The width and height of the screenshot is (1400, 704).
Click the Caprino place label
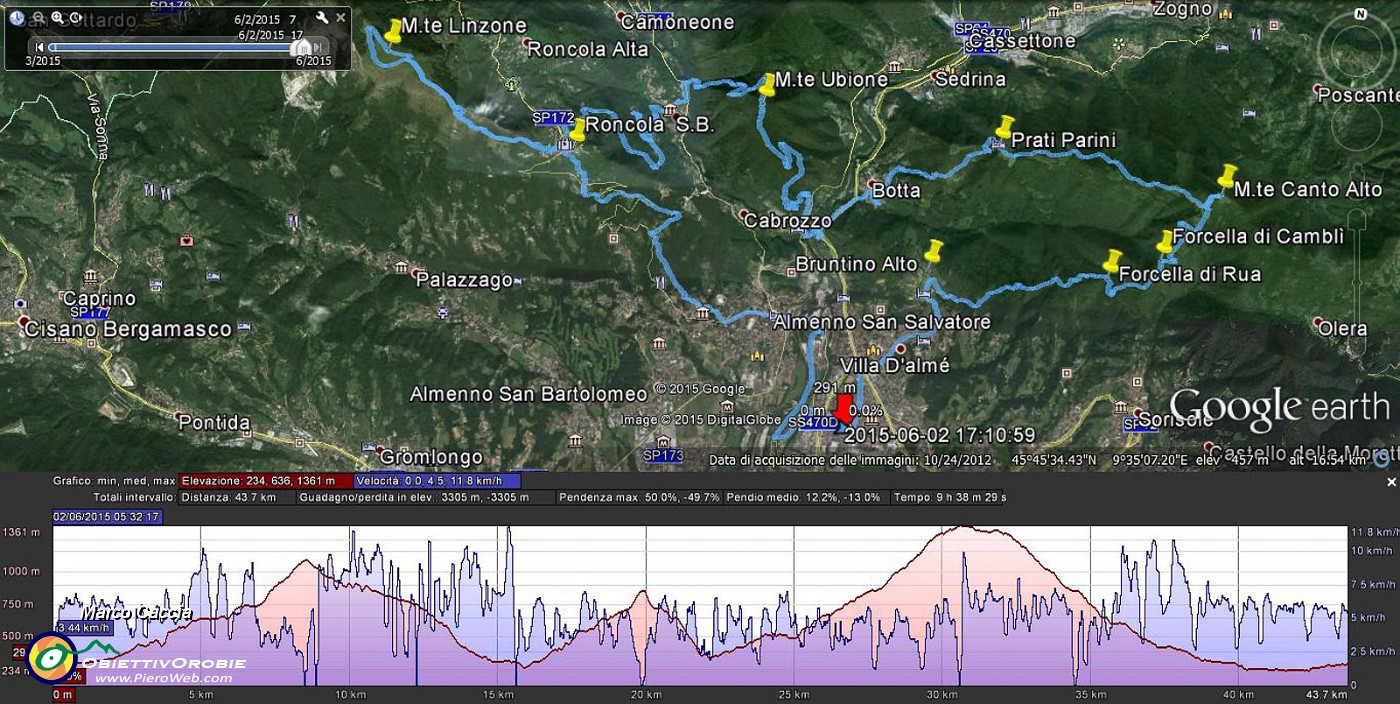(98, 298)
